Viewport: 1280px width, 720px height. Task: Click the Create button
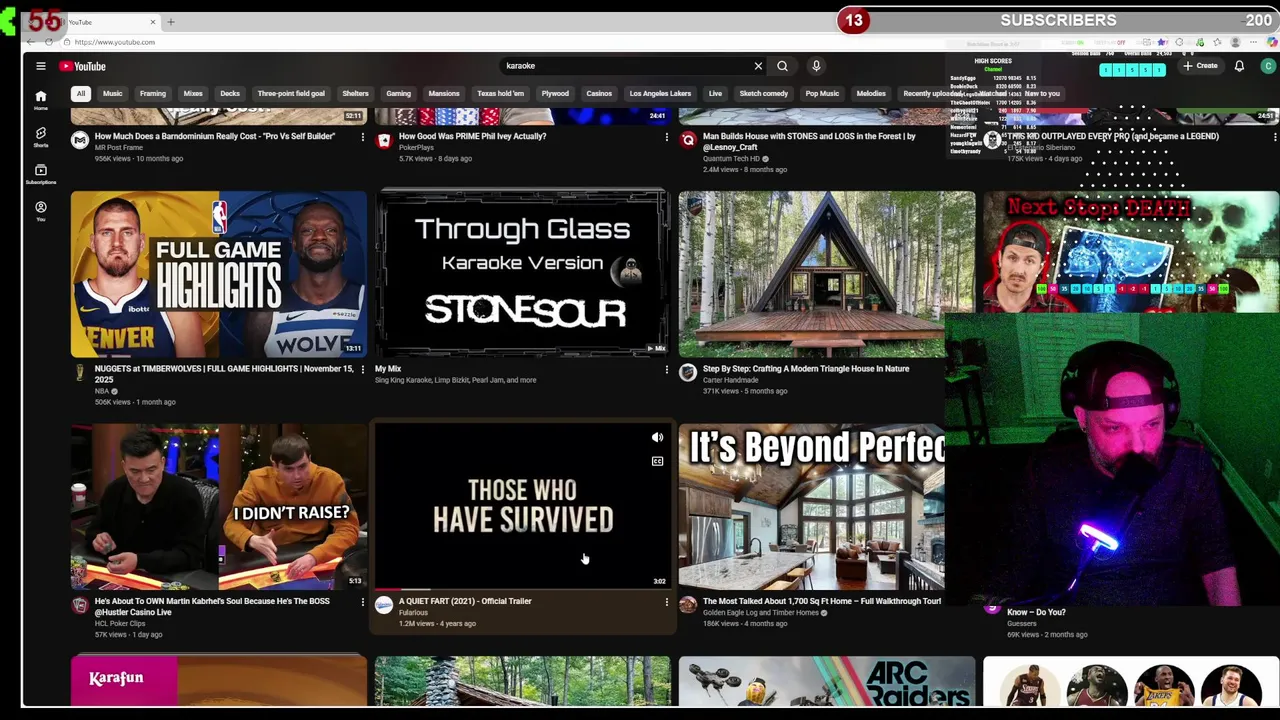[1200, 66]
